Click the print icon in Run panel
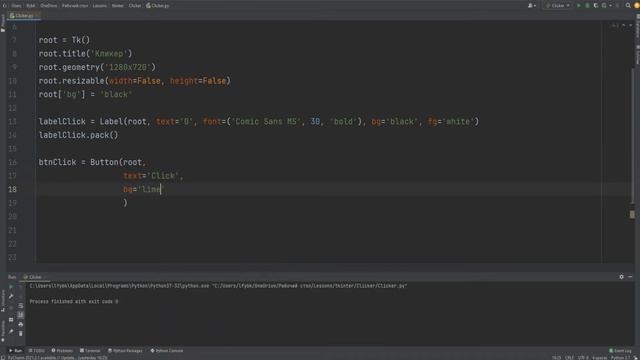The height and width of the screenshot is (360, 640). tap(20, 324)
